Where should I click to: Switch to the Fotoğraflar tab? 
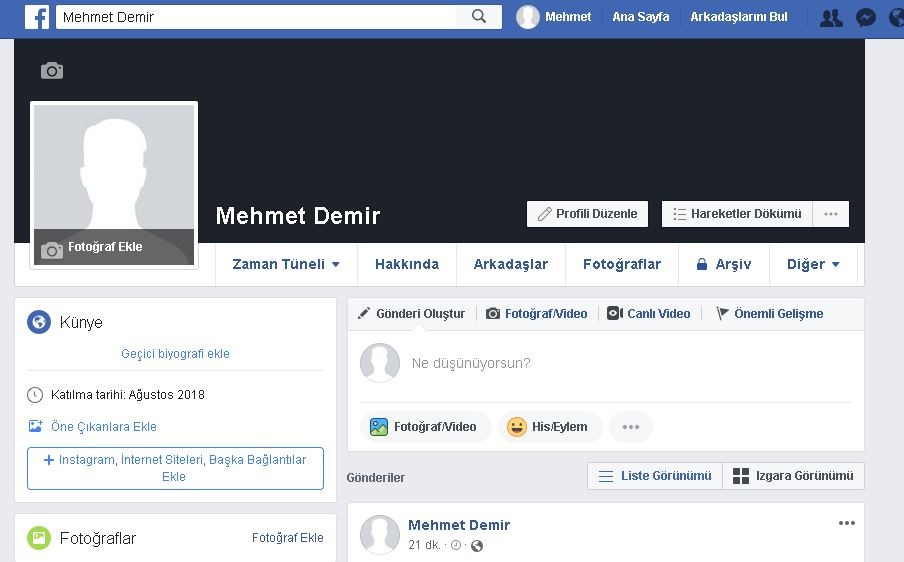tap(622, 264)
